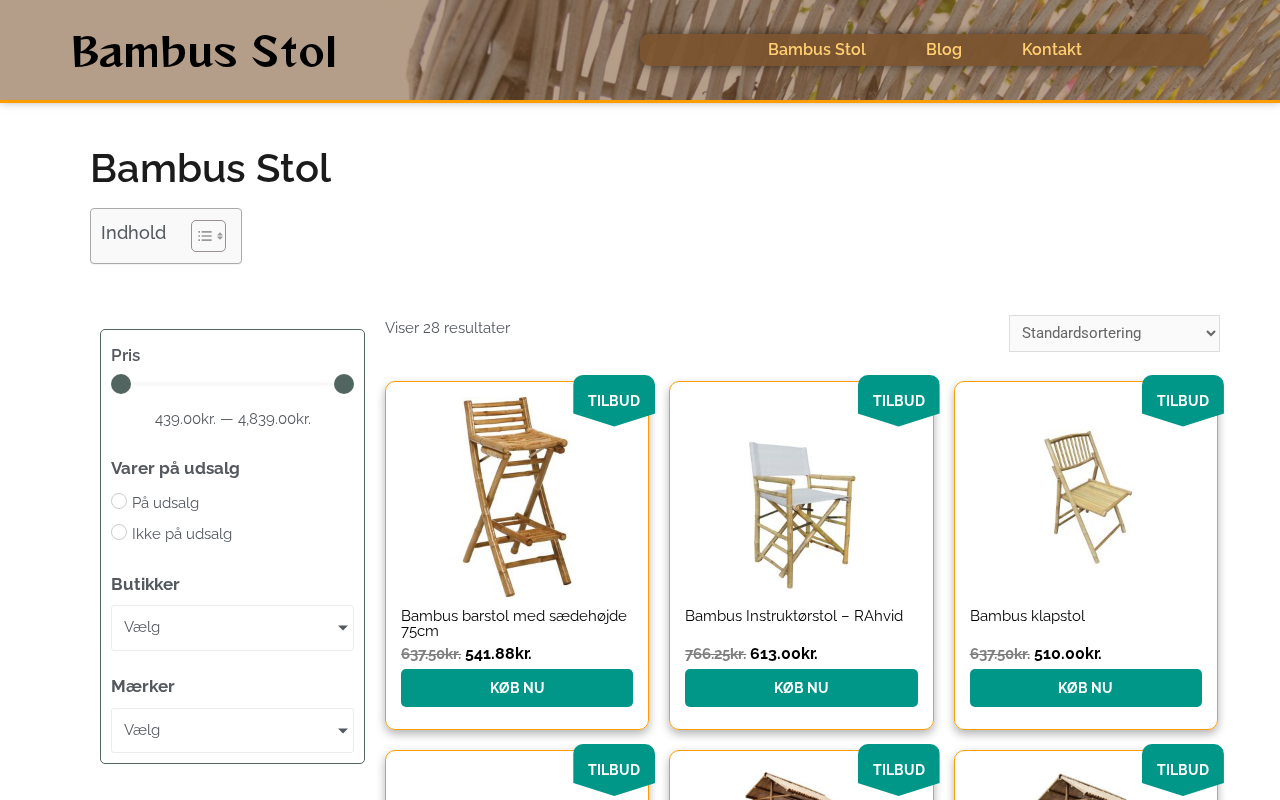Open Bambus Stol in navigation menu
Screen dimensions: 1280x800
pos(817,50)
